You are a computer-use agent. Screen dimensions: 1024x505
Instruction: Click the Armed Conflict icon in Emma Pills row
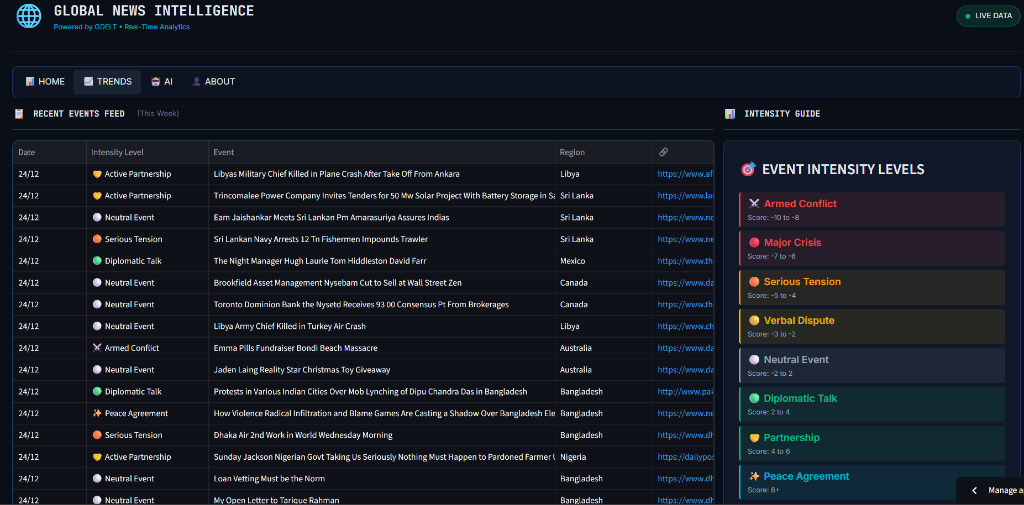(x=97, y=348)
